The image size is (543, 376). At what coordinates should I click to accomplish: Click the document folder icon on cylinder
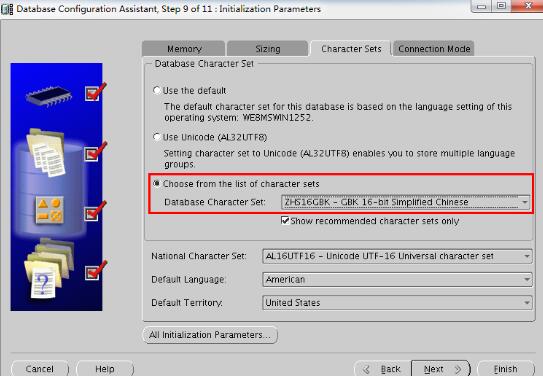pyautogui.click(x=46, y=152)
